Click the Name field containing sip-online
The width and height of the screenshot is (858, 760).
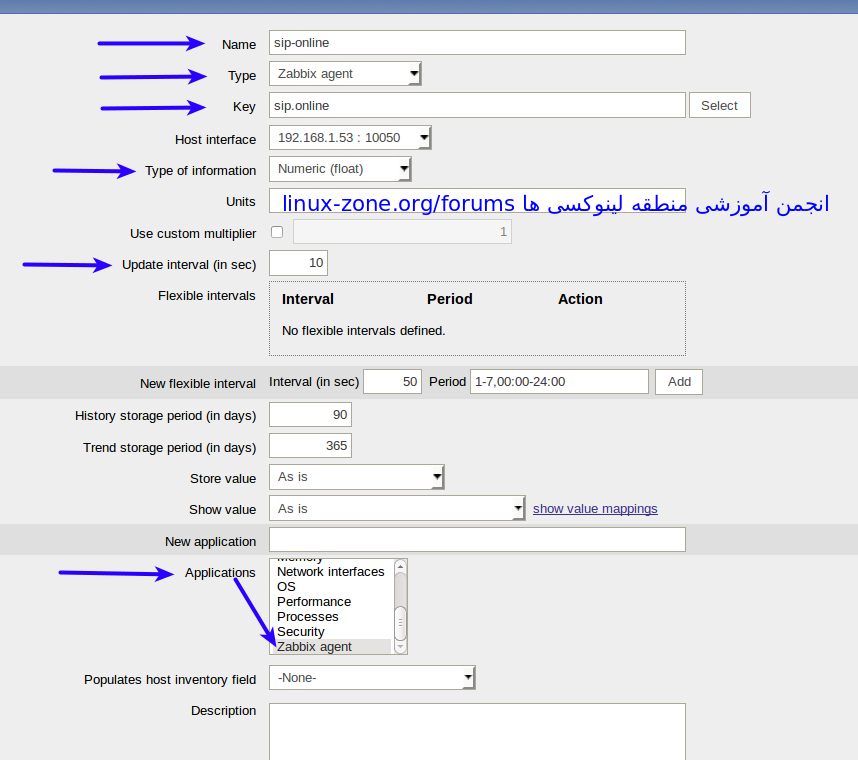[x=477, y=43]
